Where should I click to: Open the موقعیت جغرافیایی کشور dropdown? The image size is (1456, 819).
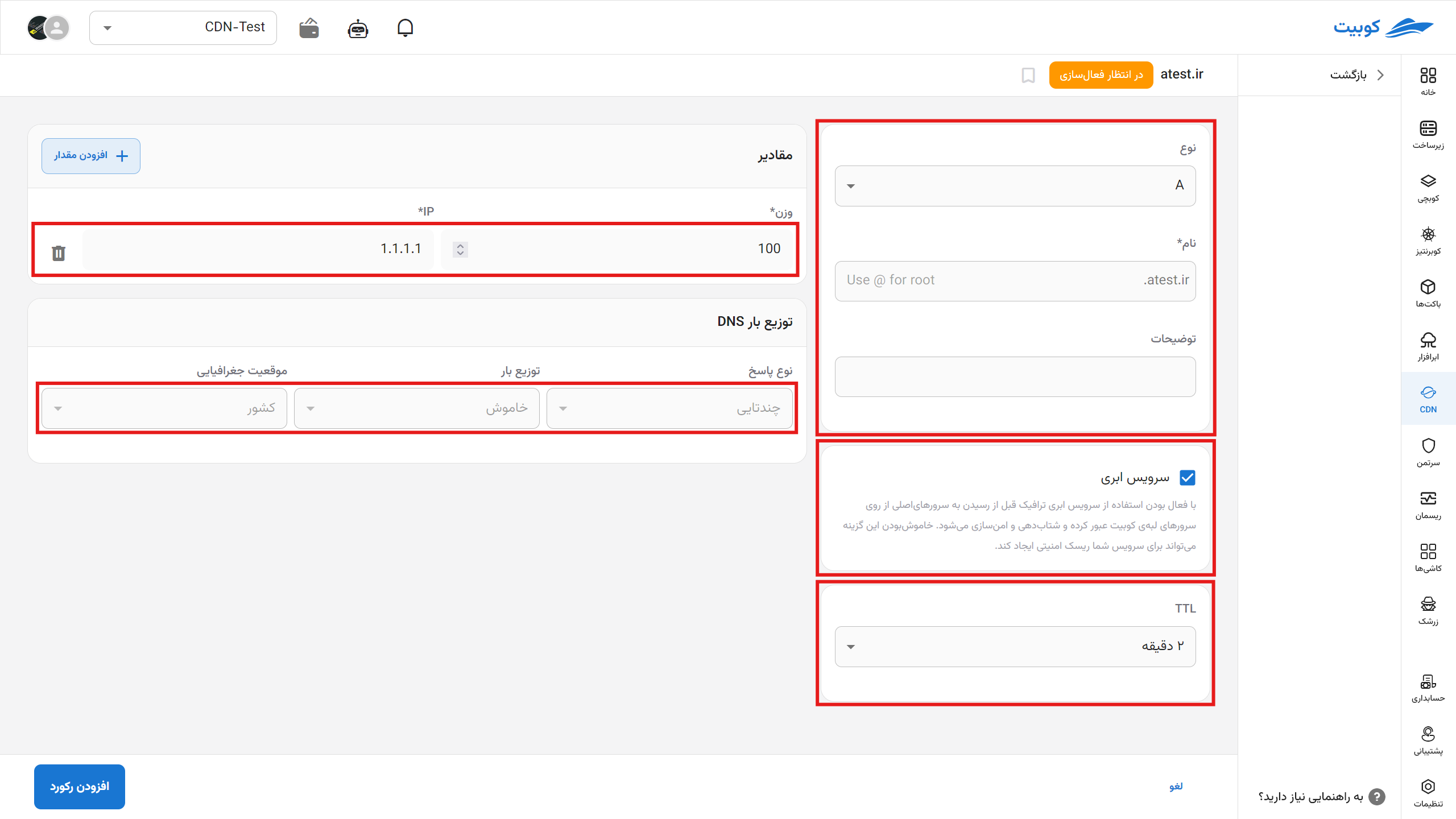click(x=164, y=408)
